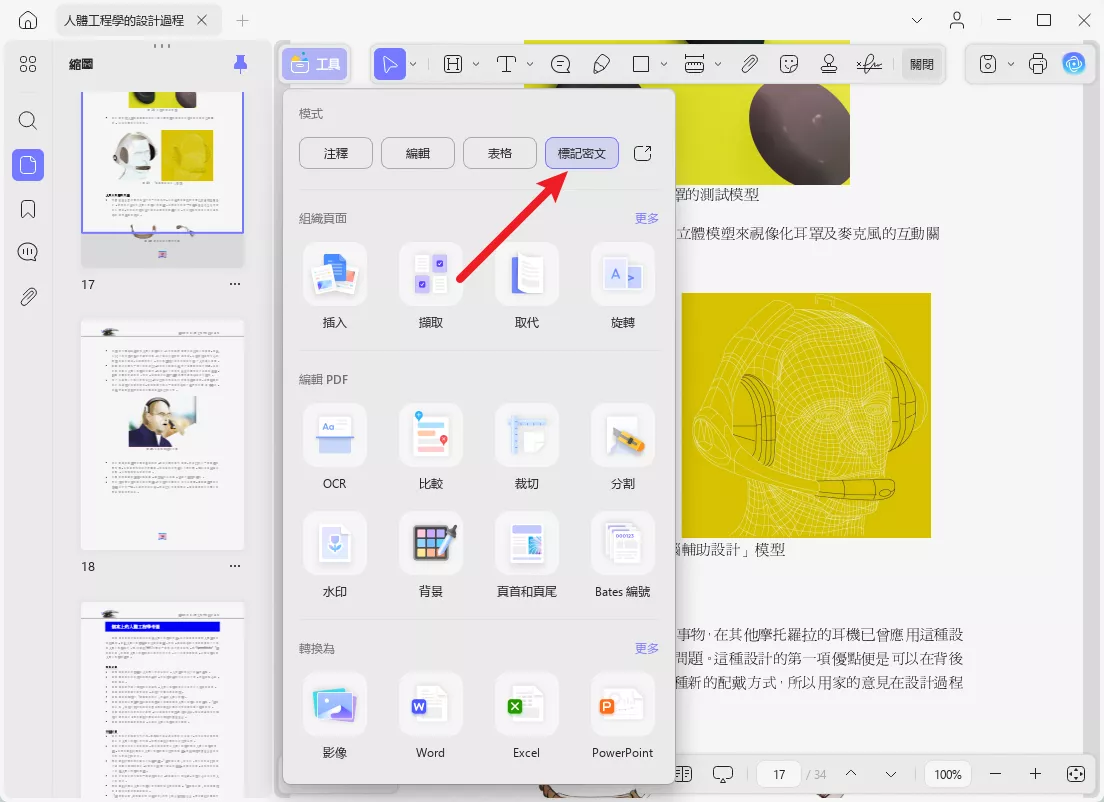
Task: Switch to 編輯 mode
Action: click(418, 153)
